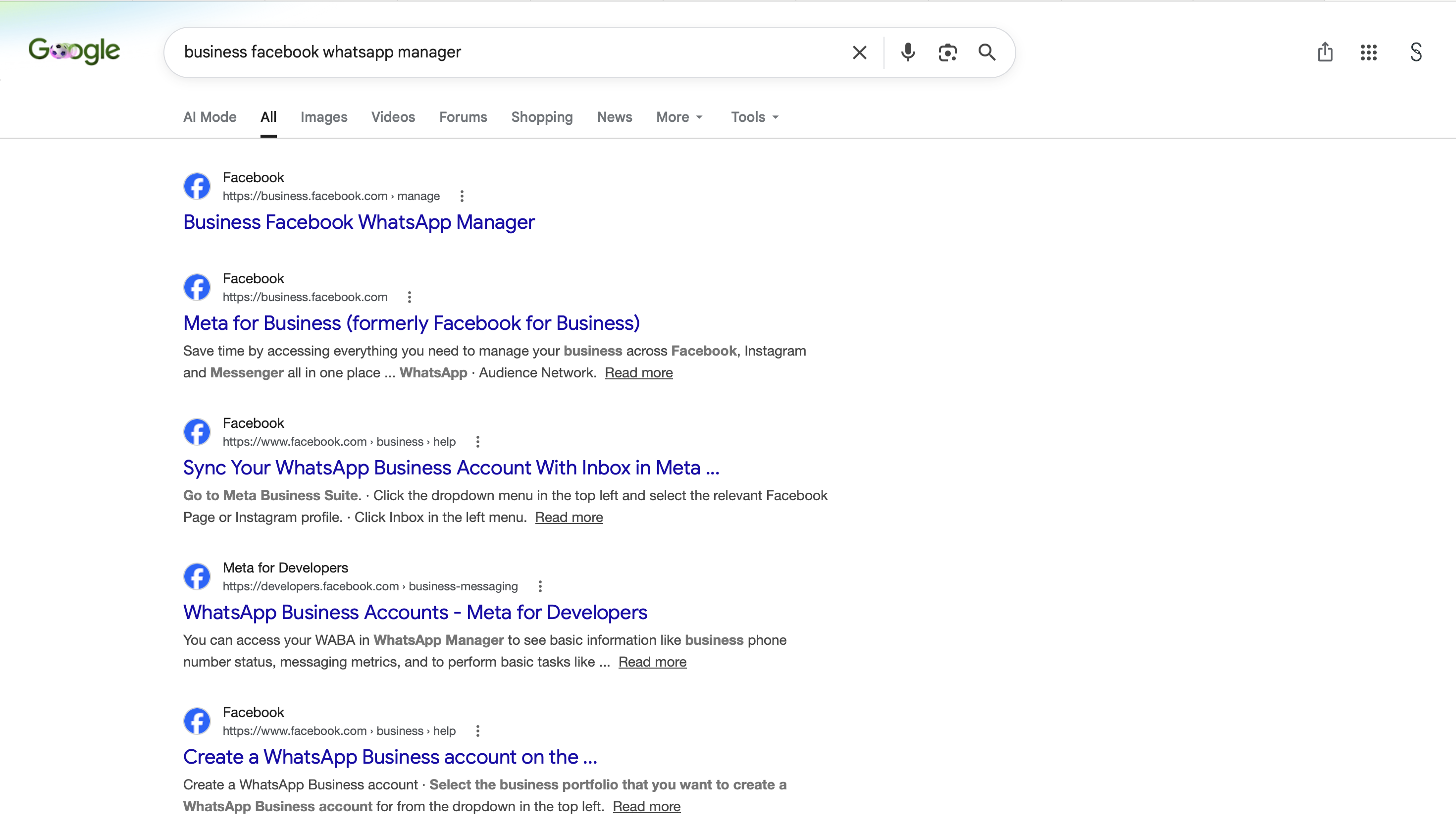The image size is (1456, 832).
Task: Switch to the Shopping tab
Action: point(542,116)
